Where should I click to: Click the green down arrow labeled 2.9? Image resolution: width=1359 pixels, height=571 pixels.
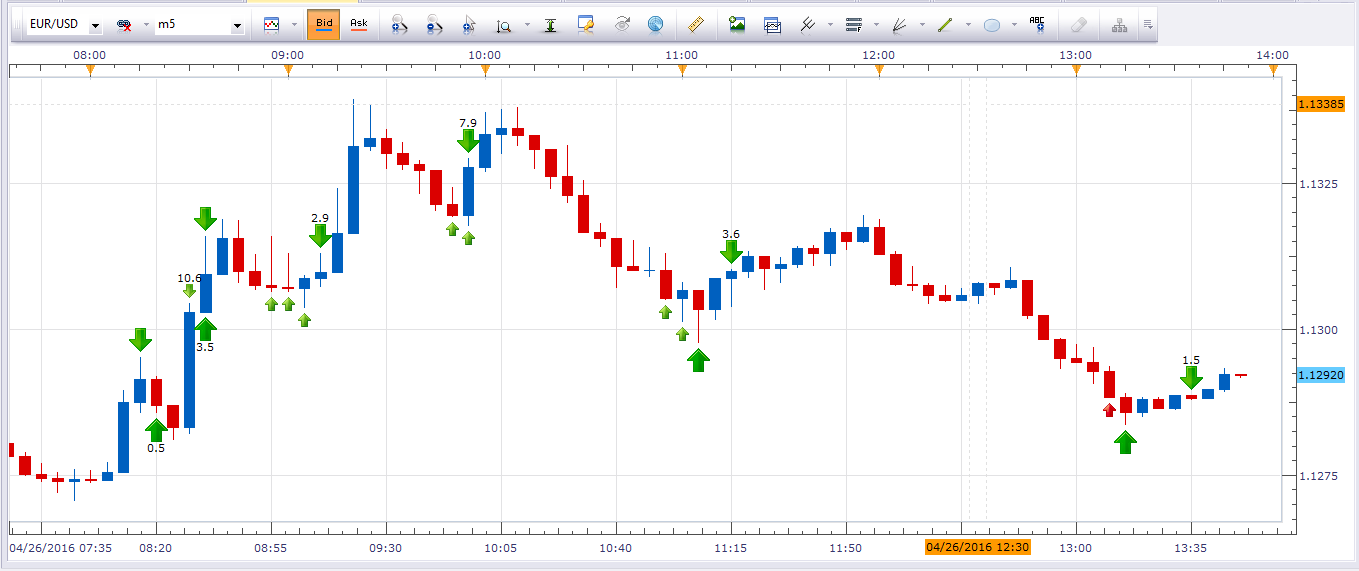click(x=320, y=235)
